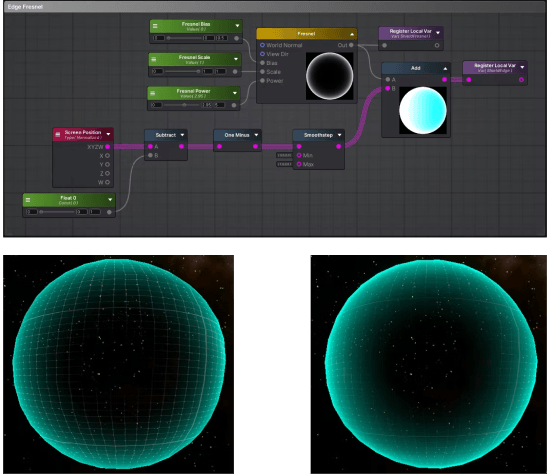
Task: Toggle the World Normal input port
Action: 262,45
